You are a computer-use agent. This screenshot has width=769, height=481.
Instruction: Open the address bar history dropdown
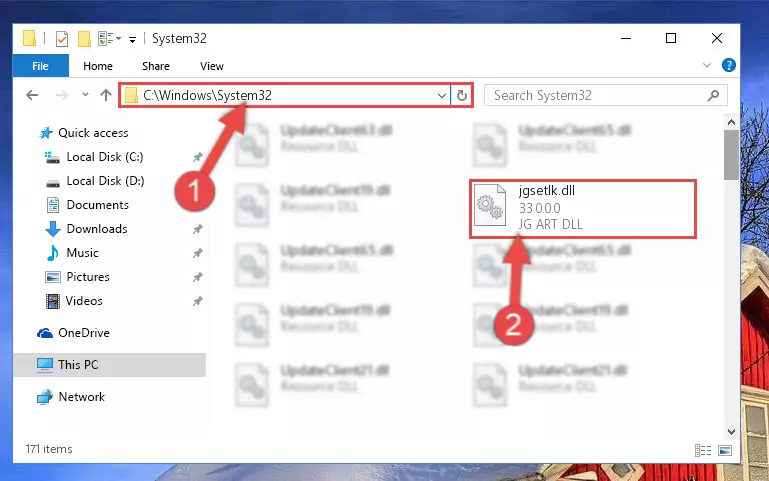pyautogui.click(x=441, y=96)
